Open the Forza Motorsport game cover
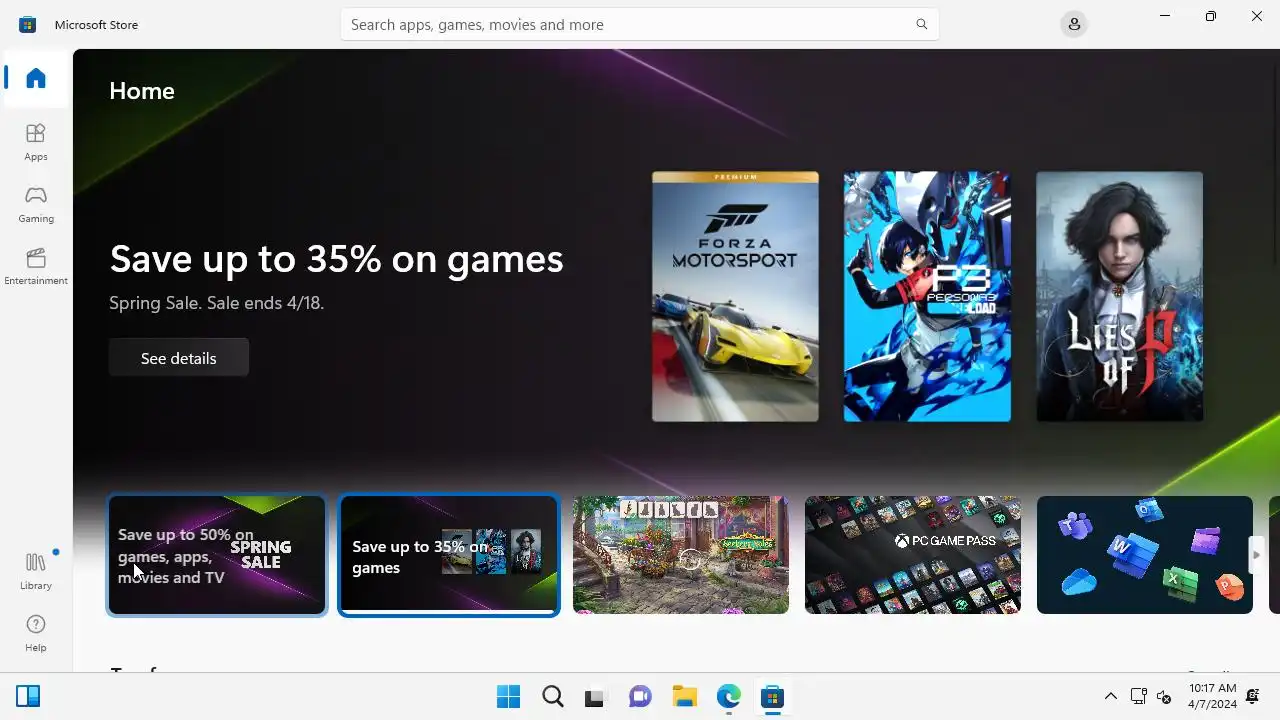The image size is (1280, 720). tap(735, 296)
